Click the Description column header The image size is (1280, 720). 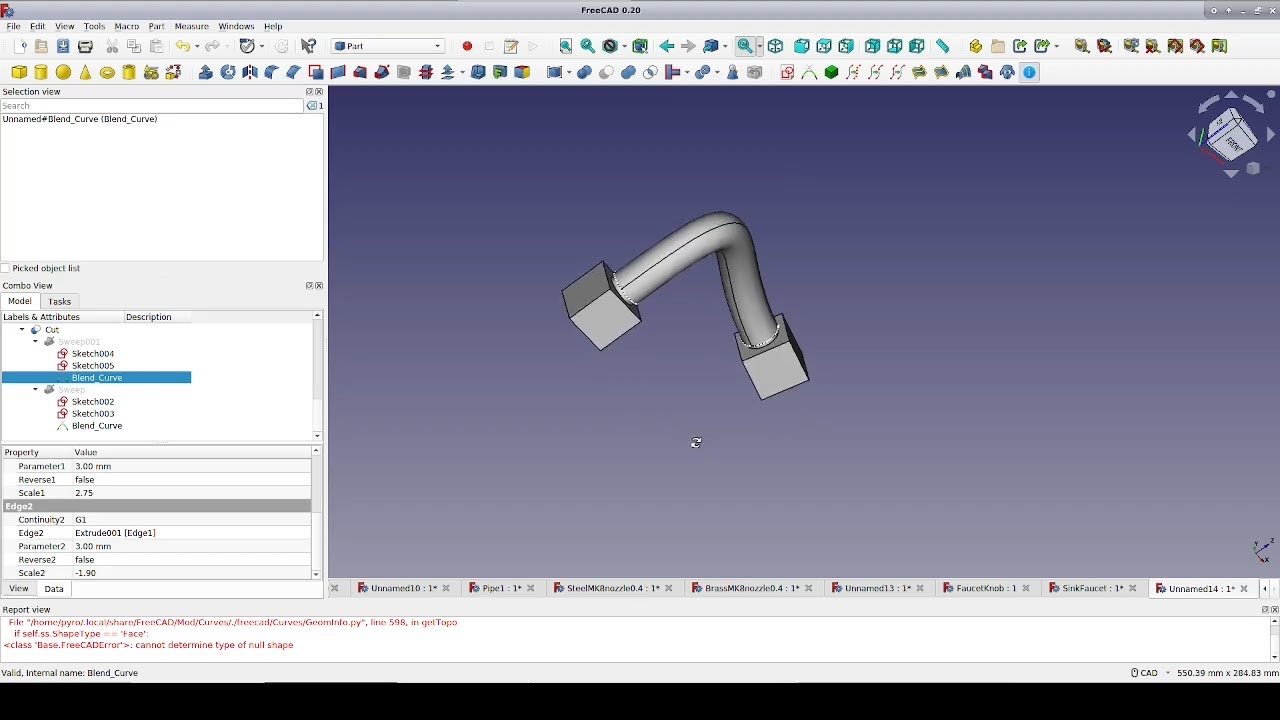tap(157, 317)
